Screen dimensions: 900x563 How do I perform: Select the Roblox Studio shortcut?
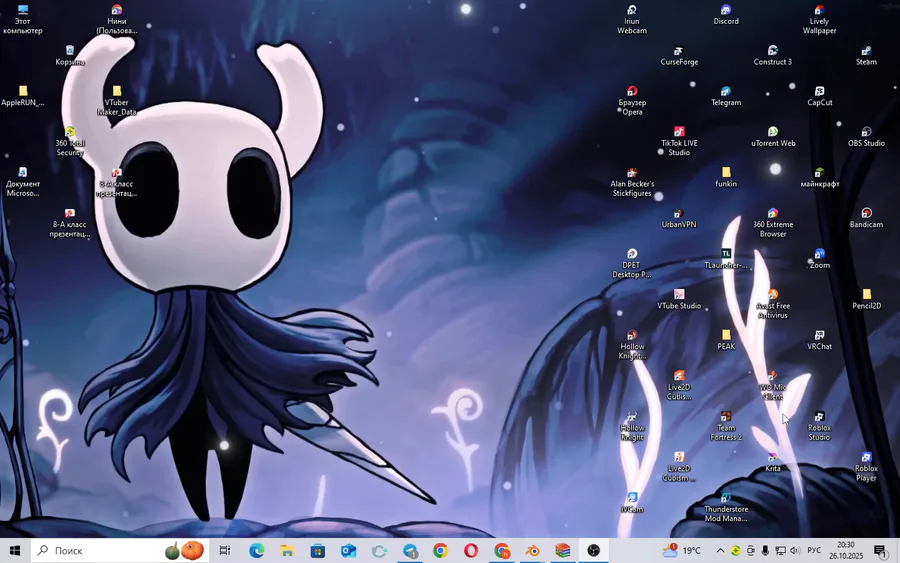click(x=820, y=426)
